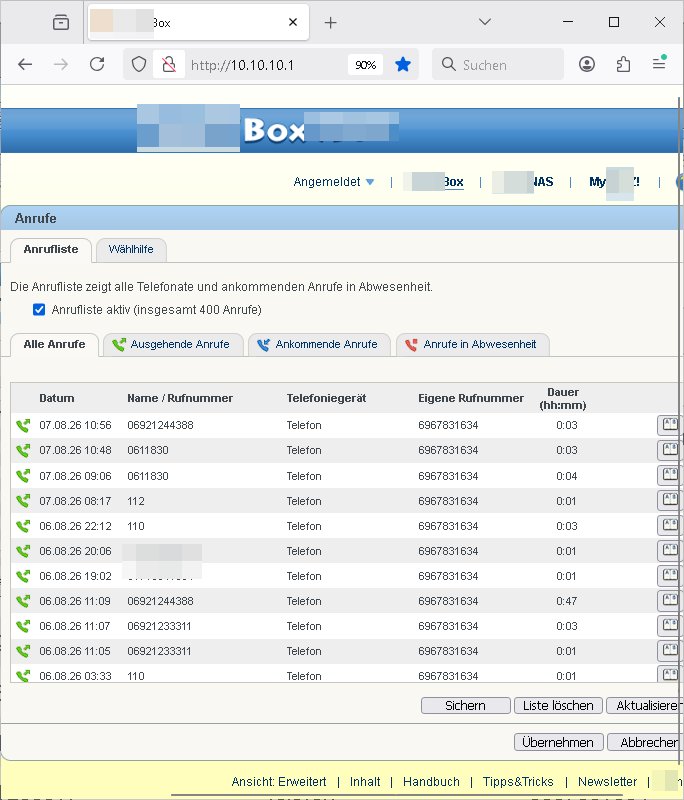Click the Sichern button
684x800 pixels.
coord(465,706)
